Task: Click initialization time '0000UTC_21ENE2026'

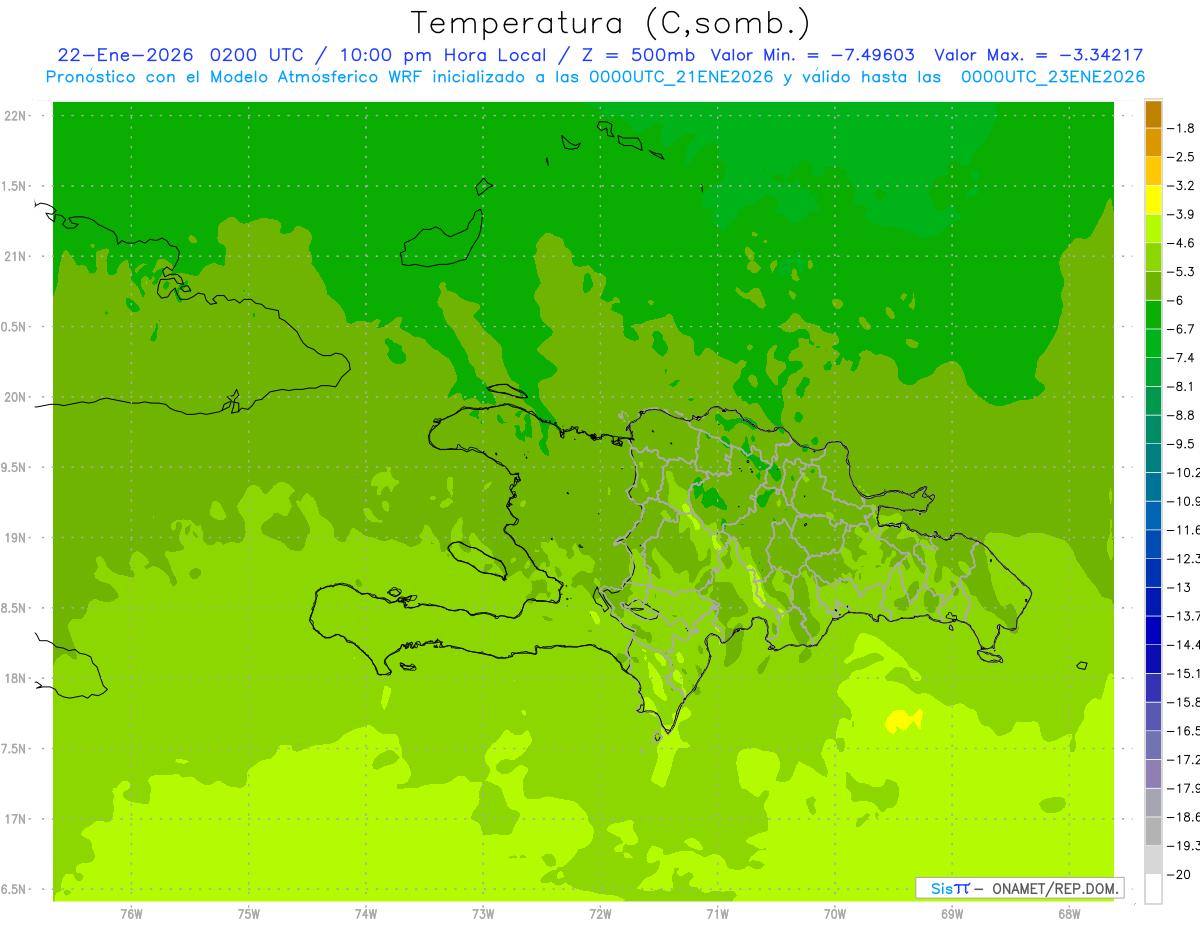Action: click(x=681, y=77)
